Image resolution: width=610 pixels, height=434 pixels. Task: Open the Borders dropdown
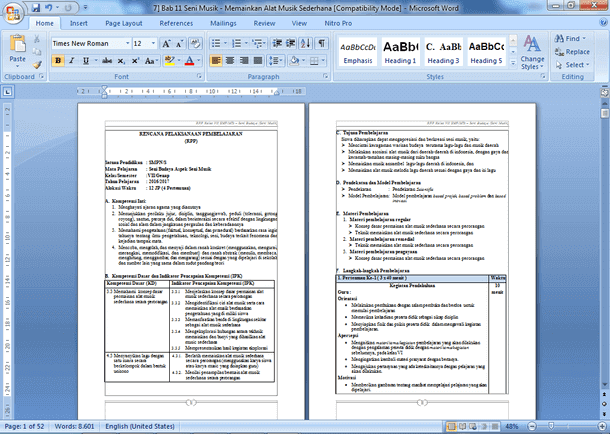coord(324,61)
